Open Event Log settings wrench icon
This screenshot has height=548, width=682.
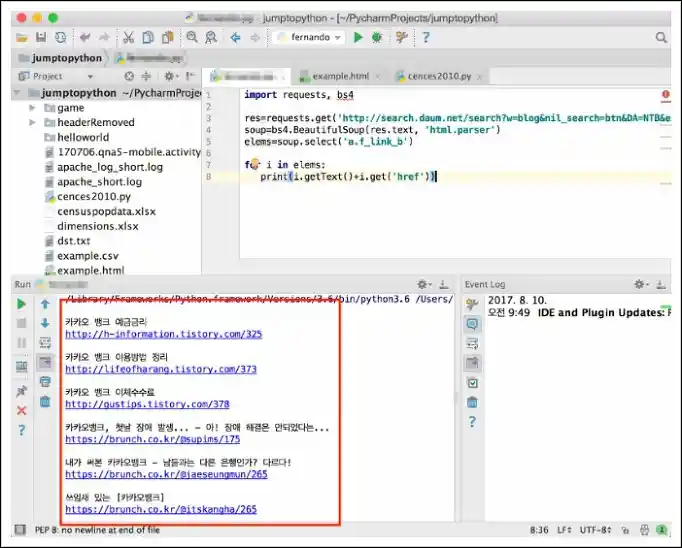[x=472, y=304]
